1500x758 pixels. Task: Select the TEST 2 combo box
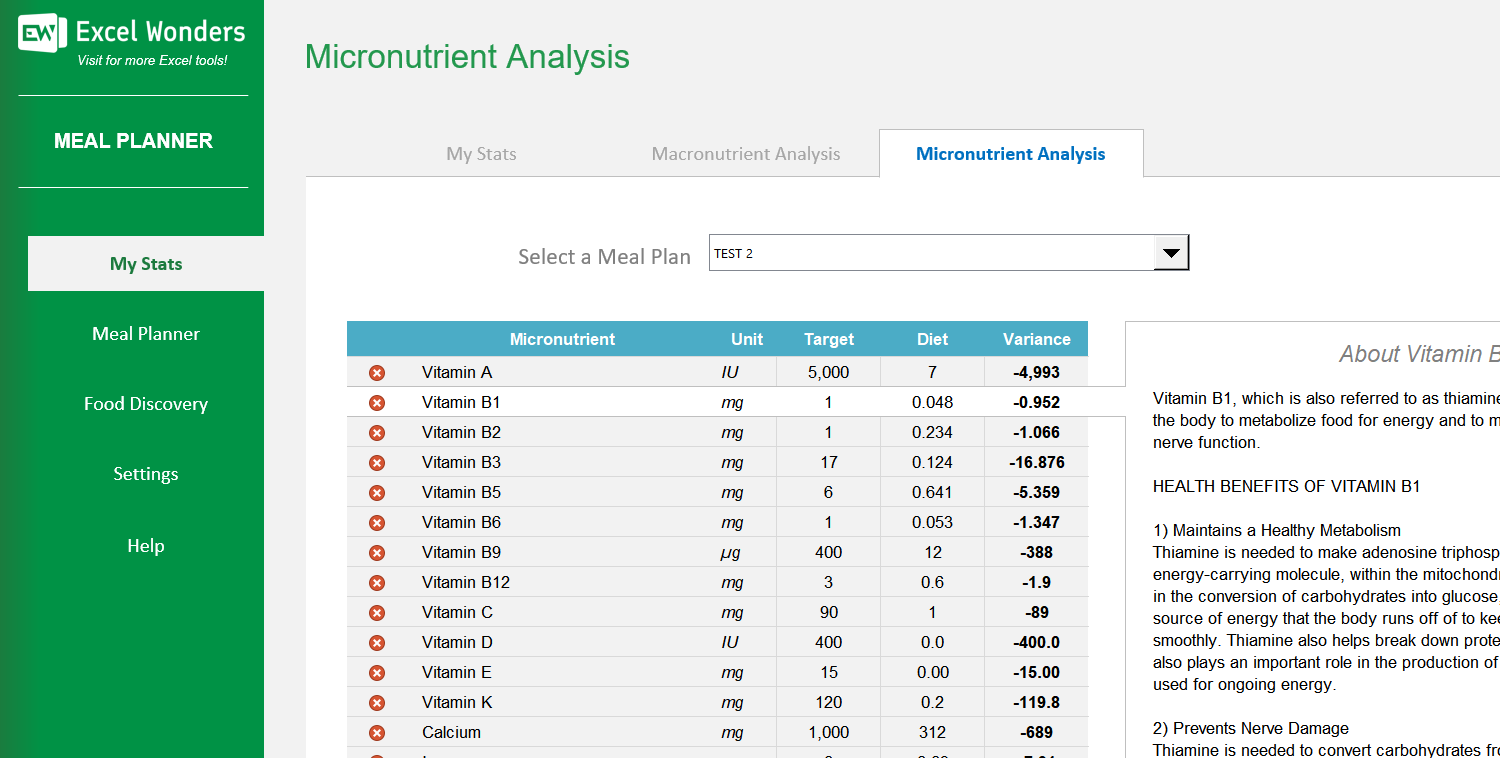[x=930, y=253]
